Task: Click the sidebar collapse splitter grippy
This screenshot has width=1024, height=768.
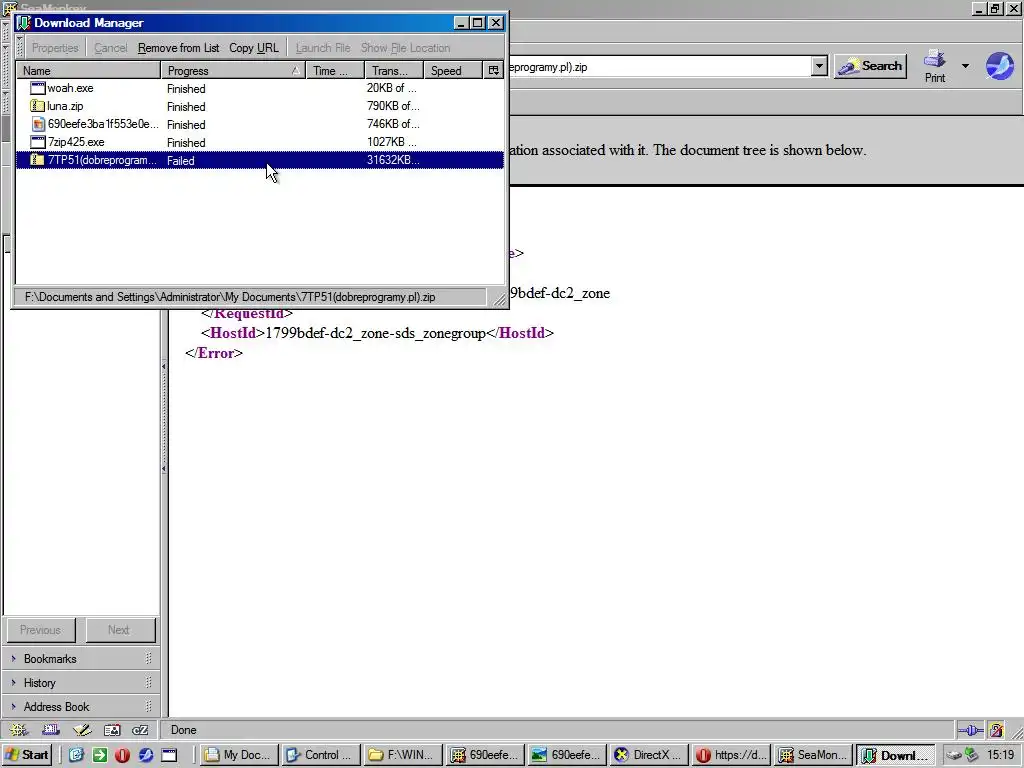Action: (x=164, y=418)
